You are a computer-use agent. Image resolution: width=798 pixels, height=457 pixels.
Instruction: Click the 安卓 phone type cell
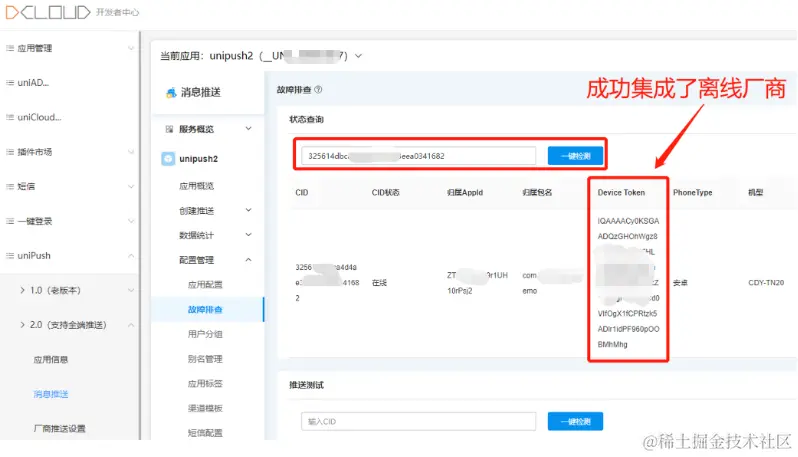click(x=680, y=283)
